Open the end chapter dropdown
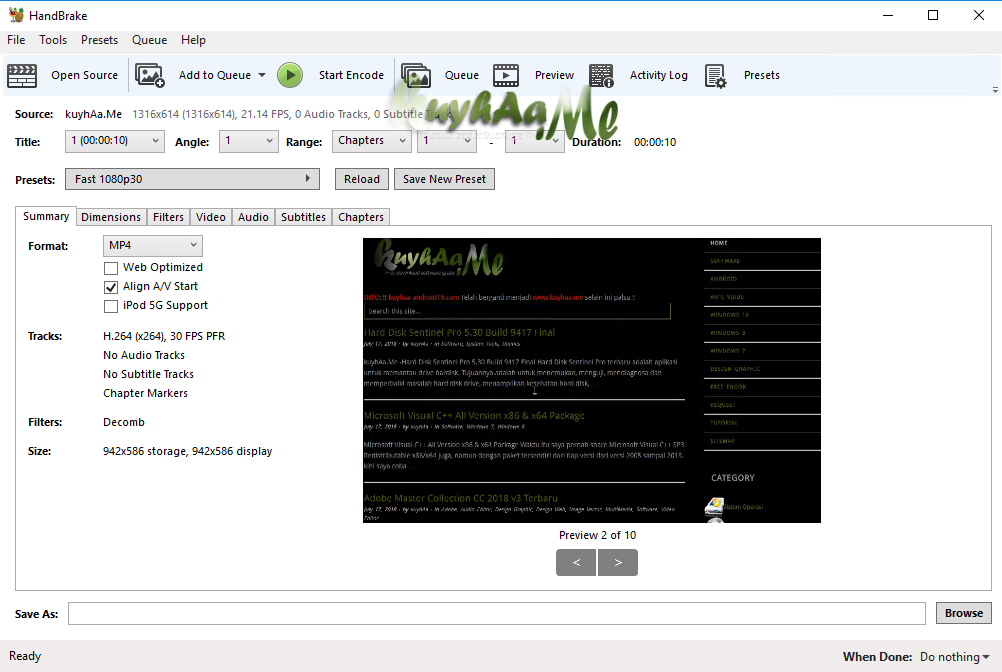 [x=535, y=141]
